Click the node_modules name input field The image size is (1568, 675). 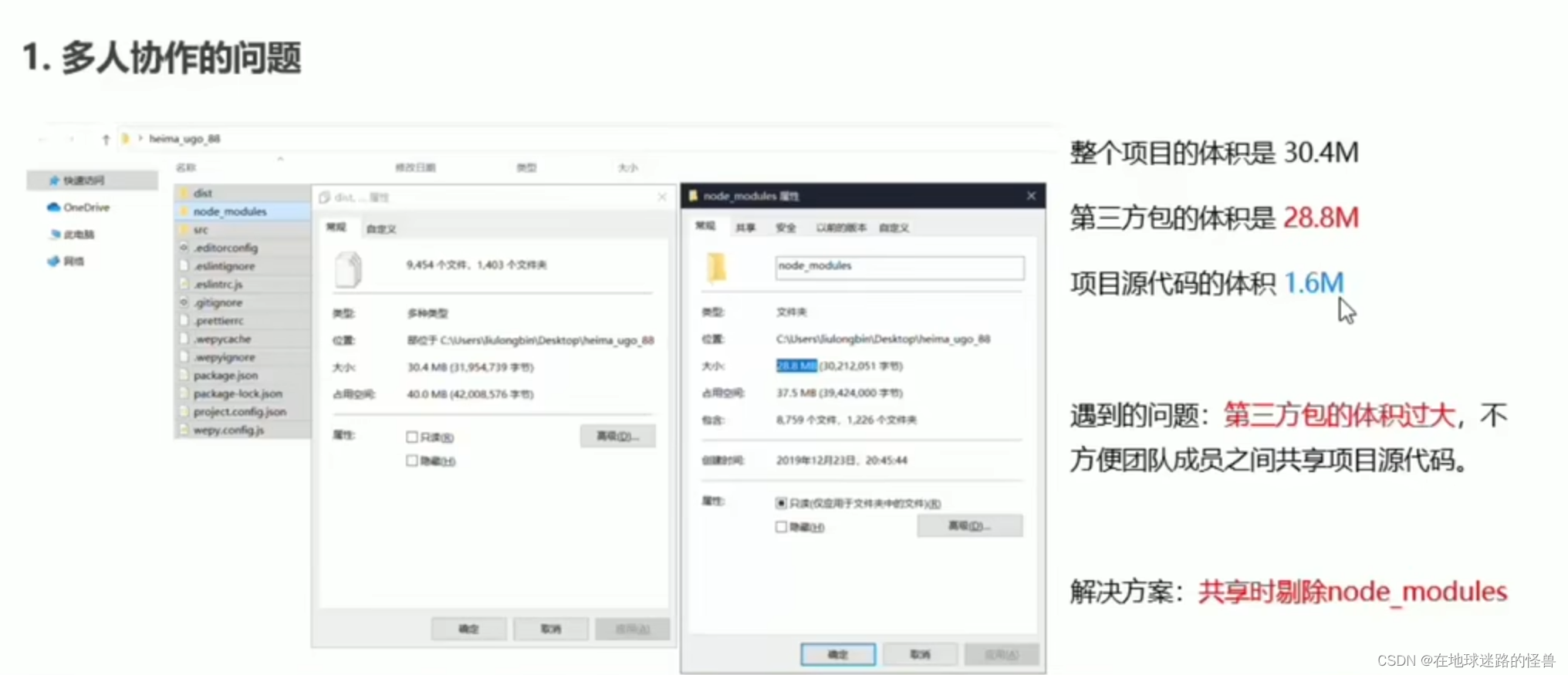click(900, 267)
